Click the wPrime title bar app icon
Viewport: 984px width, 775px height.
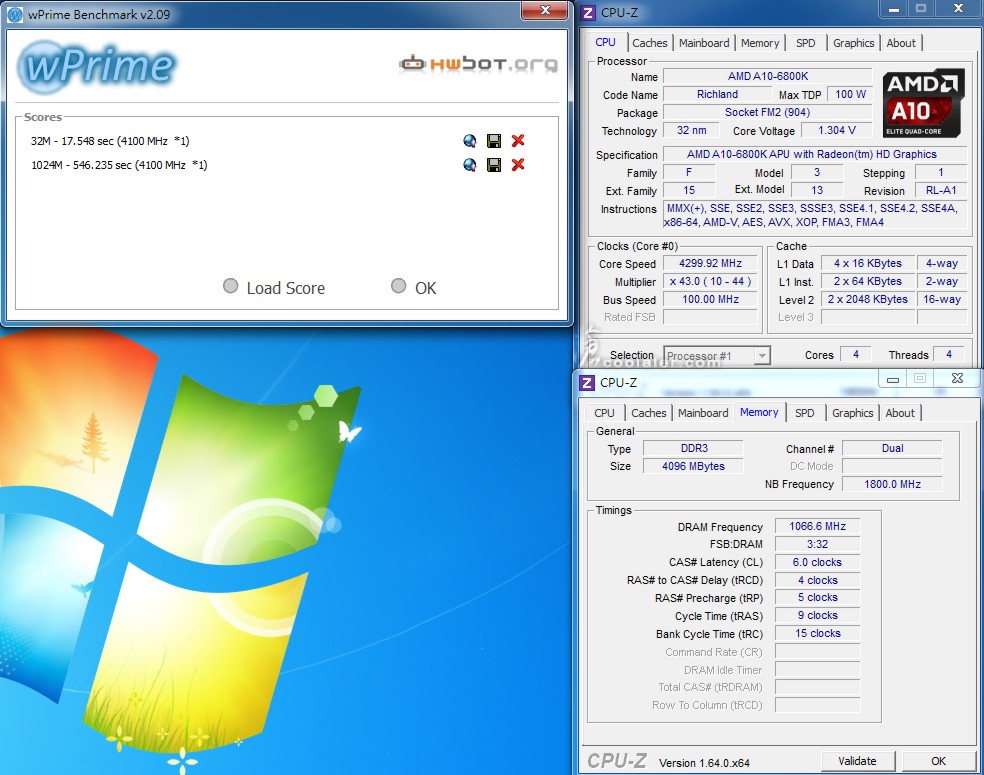[14, 14]
